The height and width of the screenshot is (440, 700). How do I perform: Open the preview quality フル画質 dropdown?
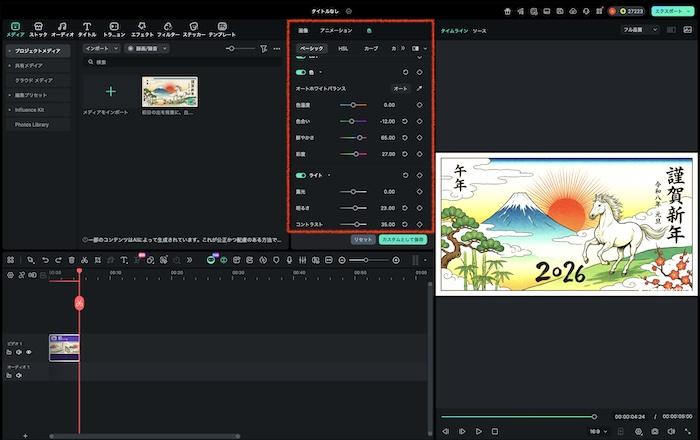pos(640,29)
